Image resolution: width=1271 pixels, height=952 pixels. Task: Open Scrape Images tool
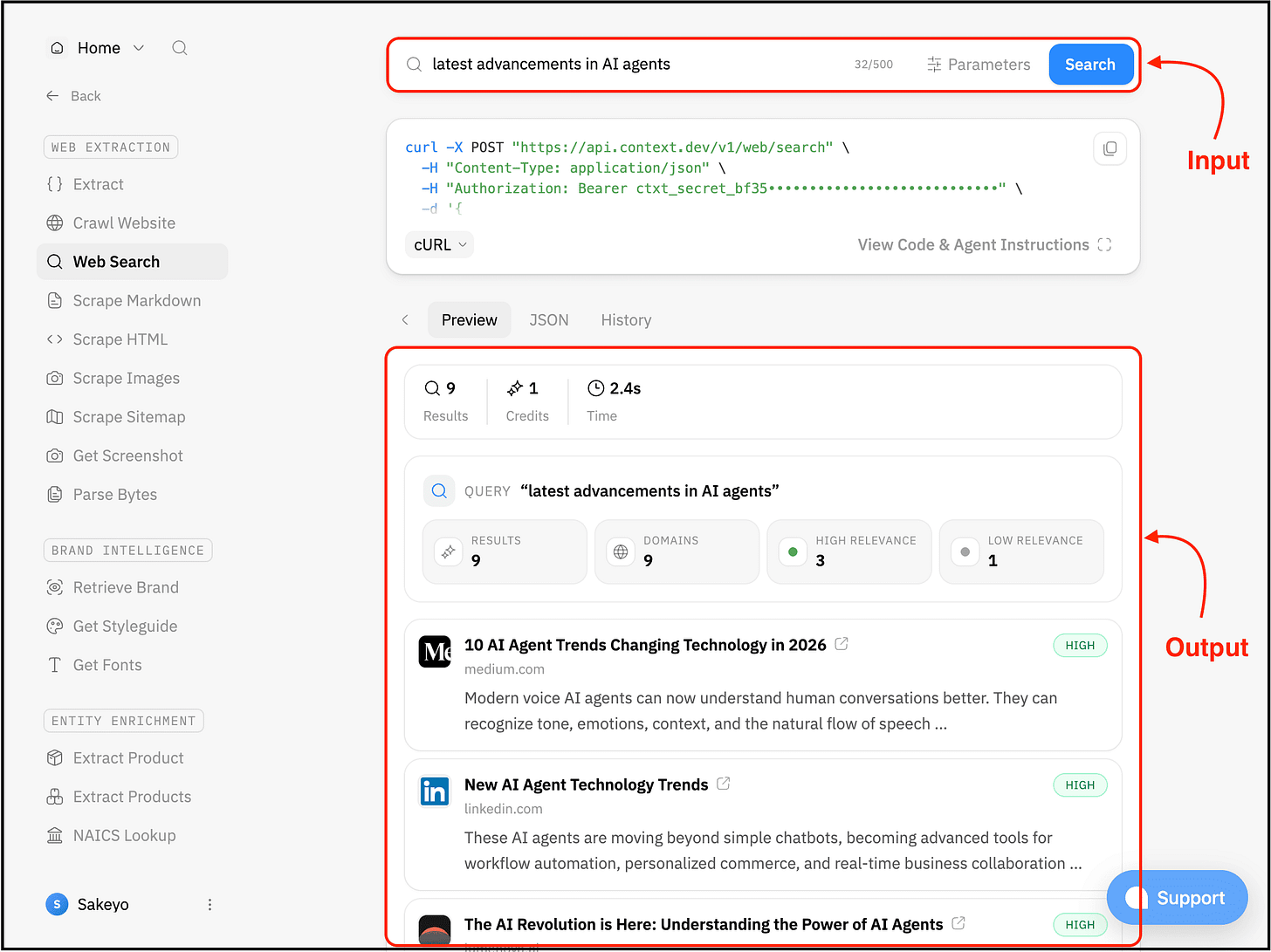[x=132, y=378]
